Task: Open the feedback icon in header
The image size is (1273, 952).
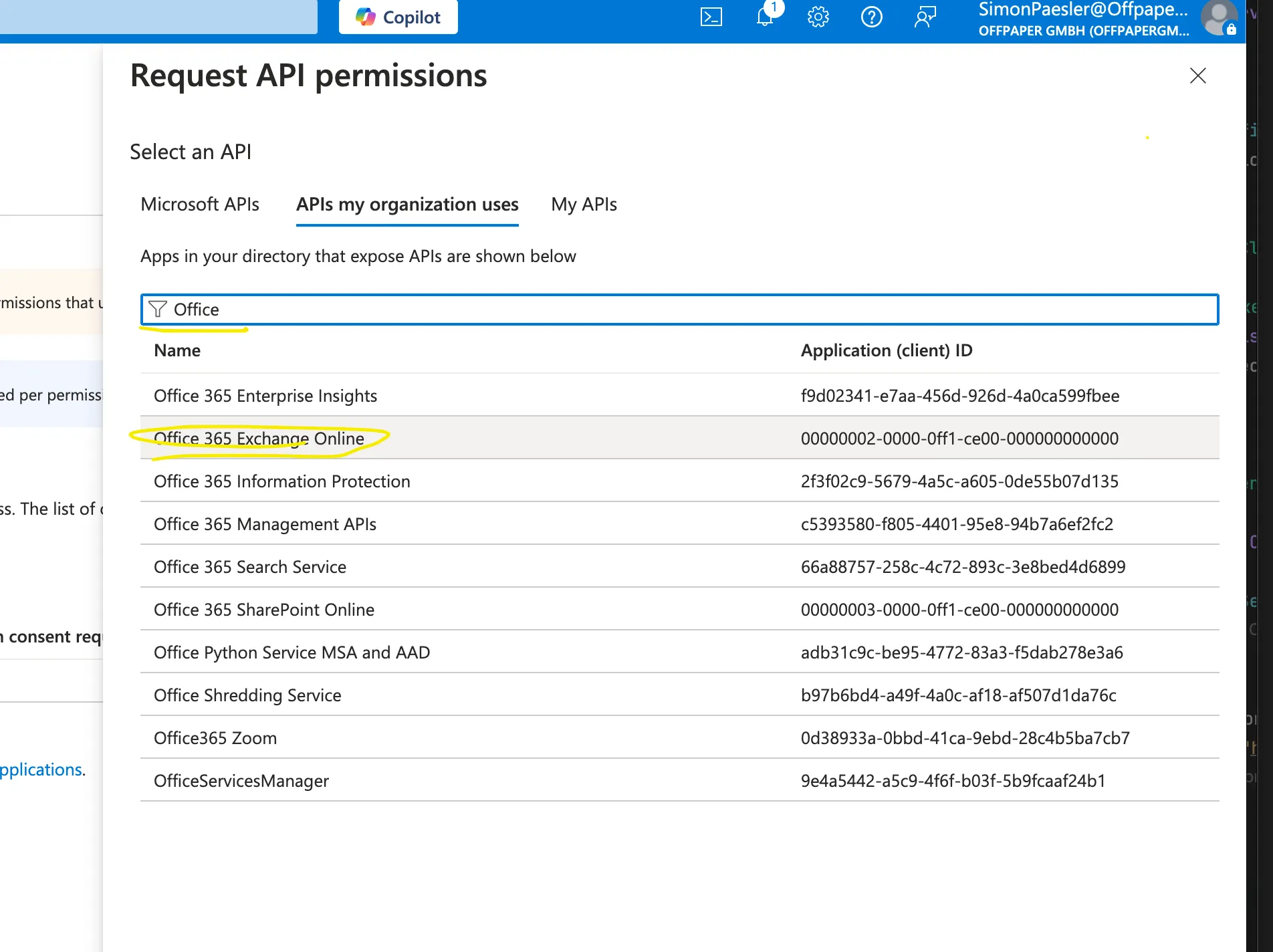Action: [925, 17]
